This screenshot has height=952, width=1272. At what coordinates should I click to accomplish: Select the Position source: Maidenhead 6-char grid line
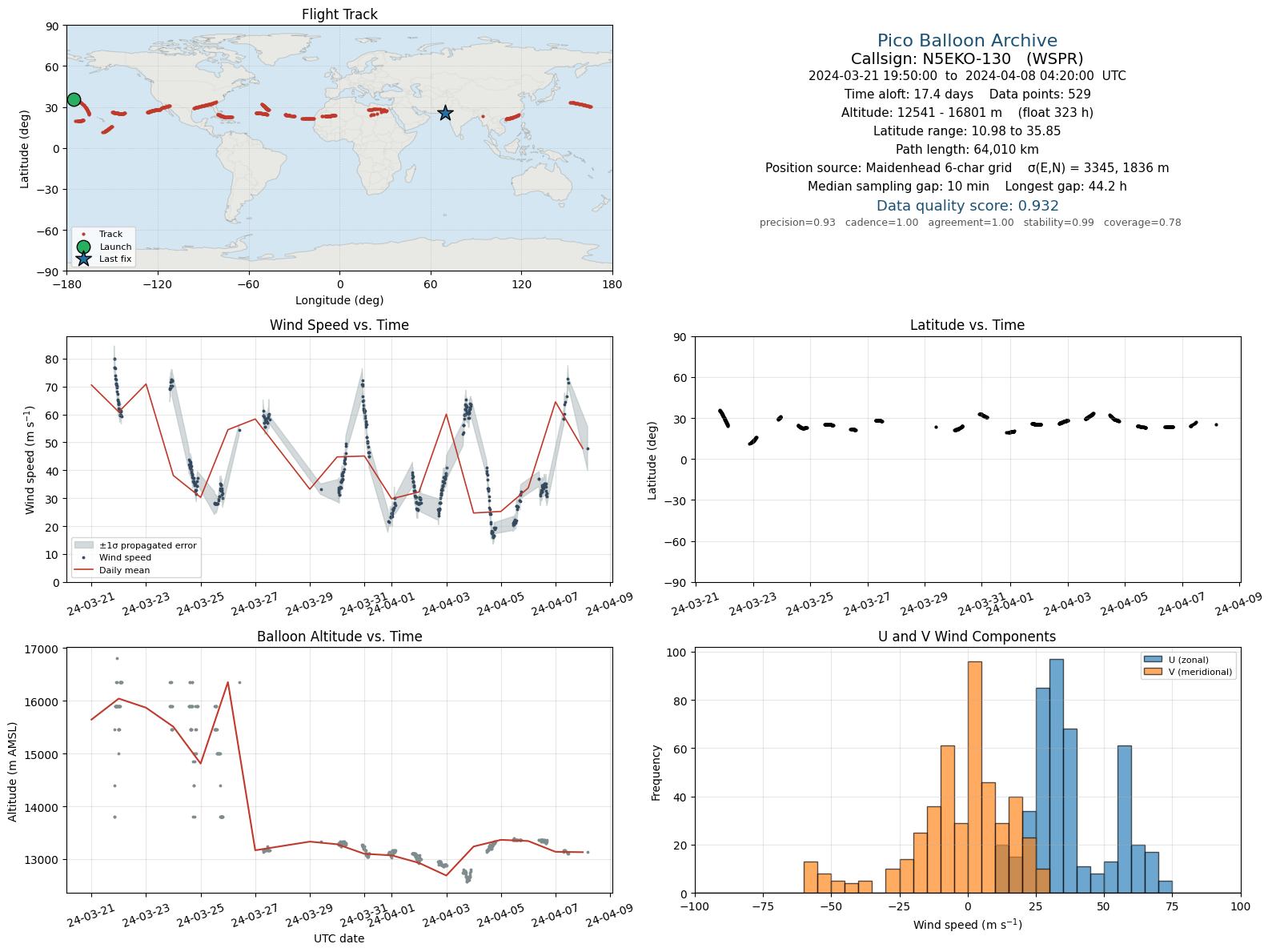pyautogui.click(x=967, y=168)
